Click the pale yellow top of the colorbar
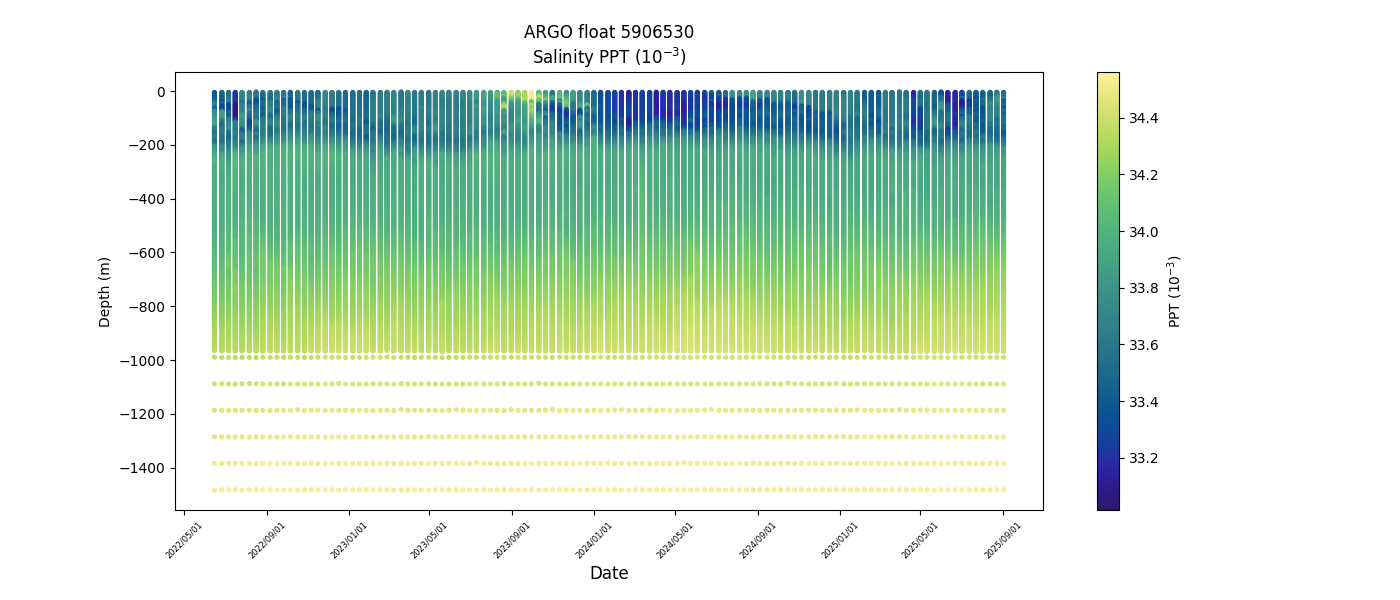Viewport: 1400px width, 600px height. pos(1108,79)
